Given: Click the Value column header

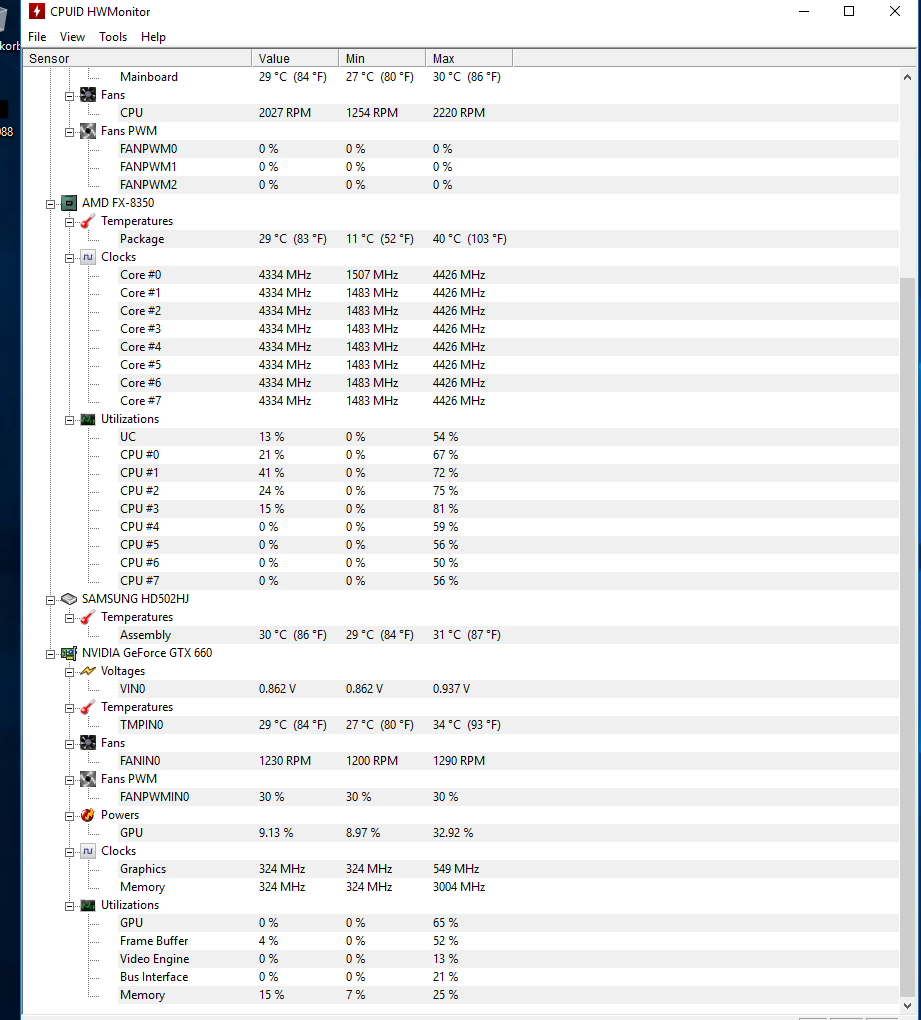Looking at the screenshot, I should click(x=295, y=59).
